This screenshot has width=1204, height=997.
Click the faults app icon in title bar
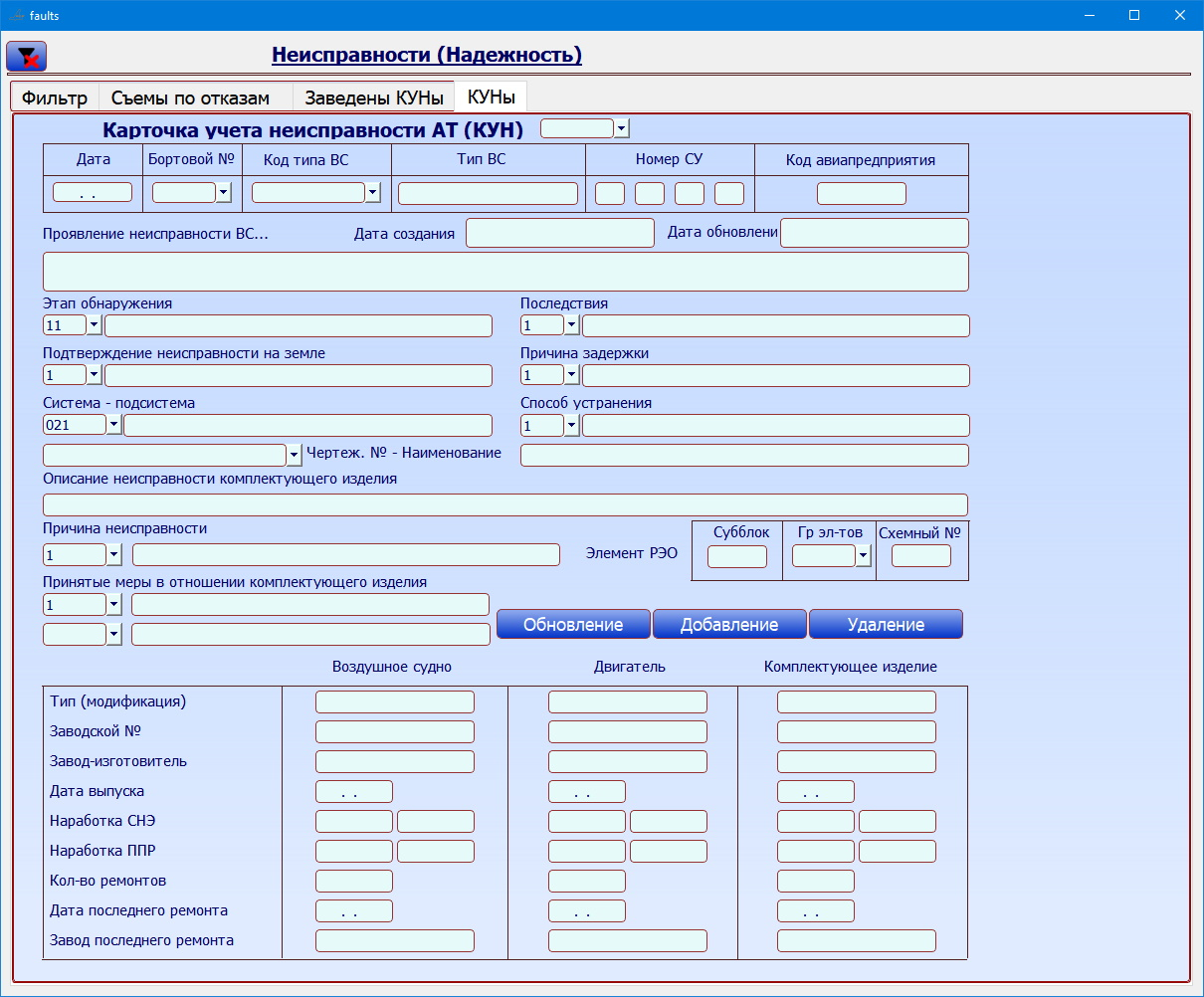pos(16,15)
